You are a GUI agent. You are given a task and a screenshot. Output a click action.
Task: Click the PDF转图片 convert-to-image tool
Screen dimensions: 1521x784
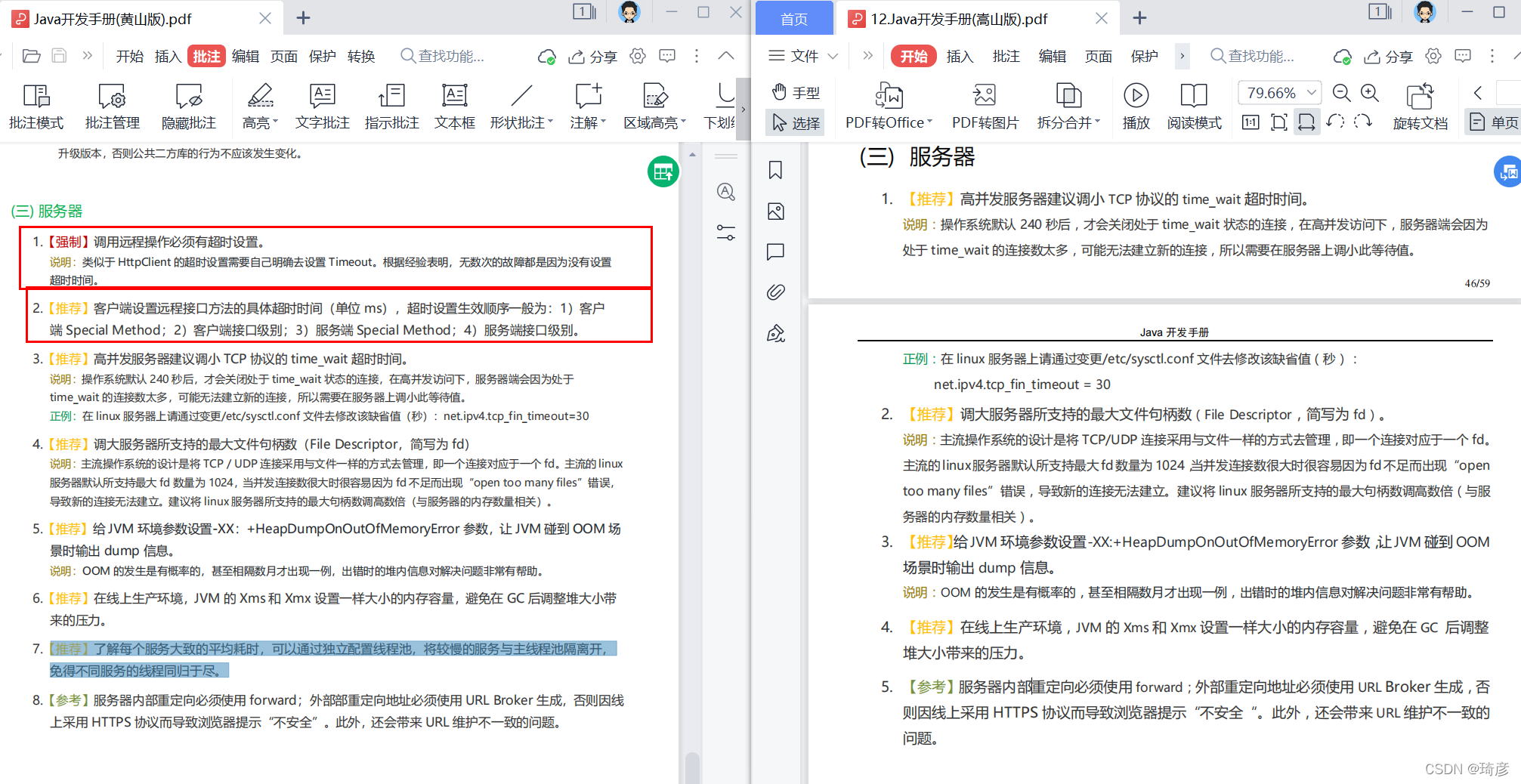click(x=985, y=106)
